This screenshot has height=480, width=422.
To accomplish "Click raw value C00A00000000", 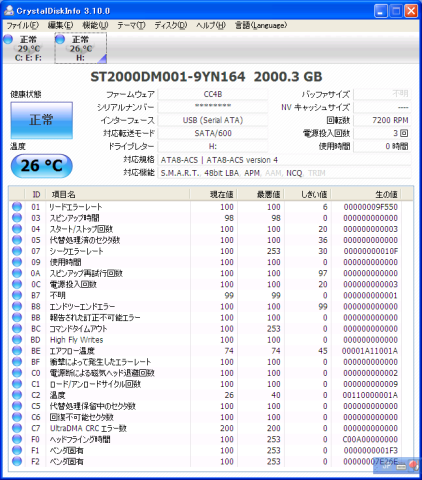I will [x=370, y=439].
